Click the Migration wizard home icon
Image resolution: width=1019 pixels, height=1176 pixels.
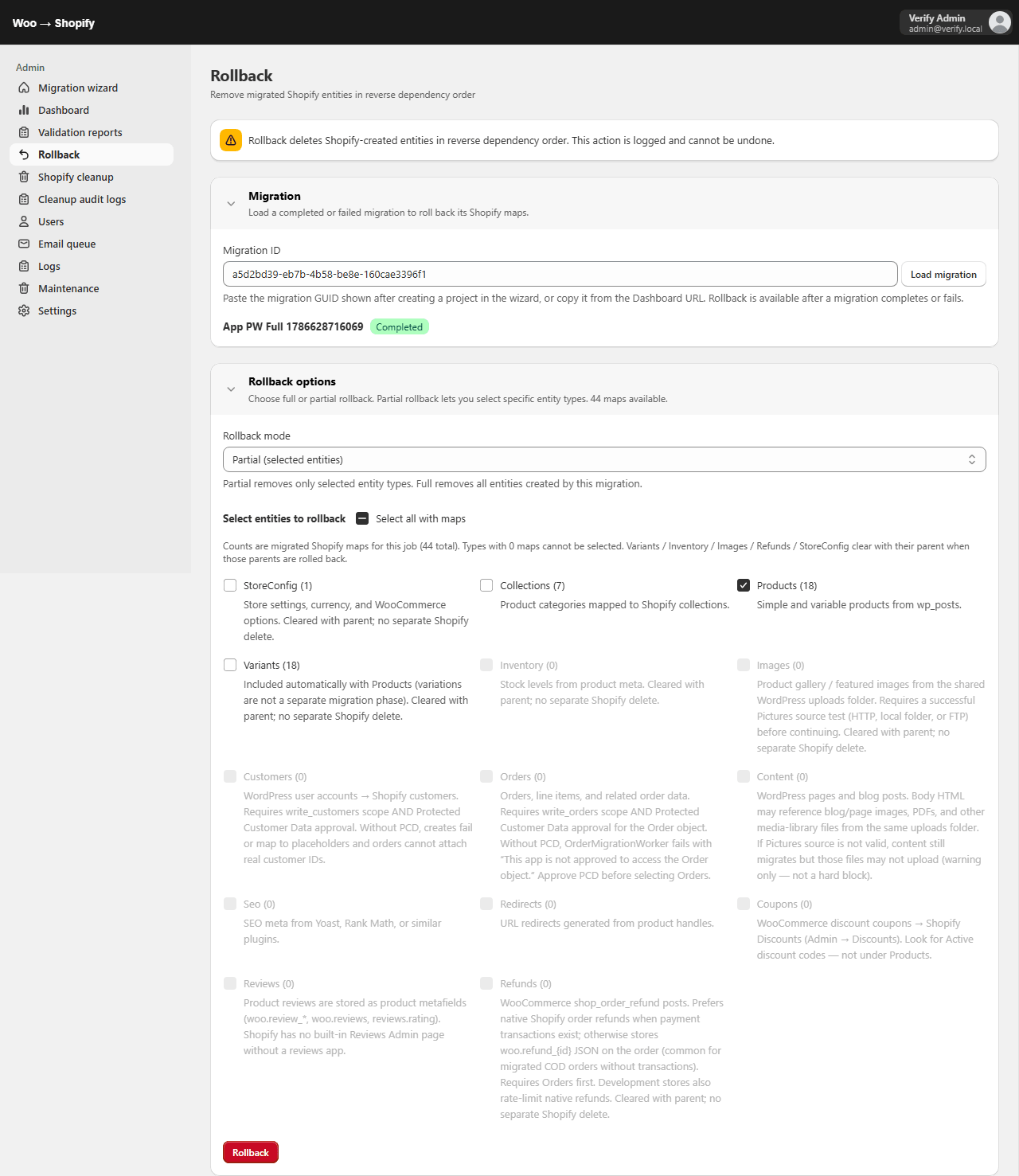point(24,88)
